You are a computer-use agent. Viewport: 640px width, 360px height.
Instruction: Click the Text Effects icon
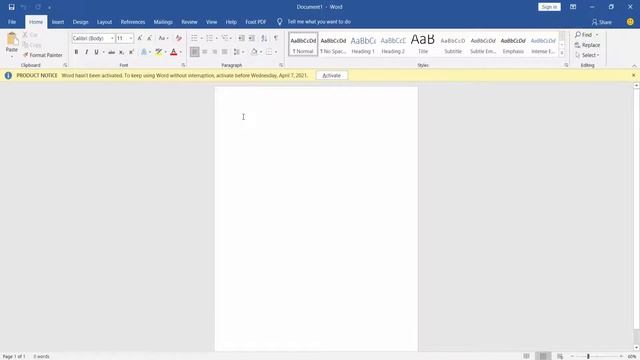pos(144,52)
